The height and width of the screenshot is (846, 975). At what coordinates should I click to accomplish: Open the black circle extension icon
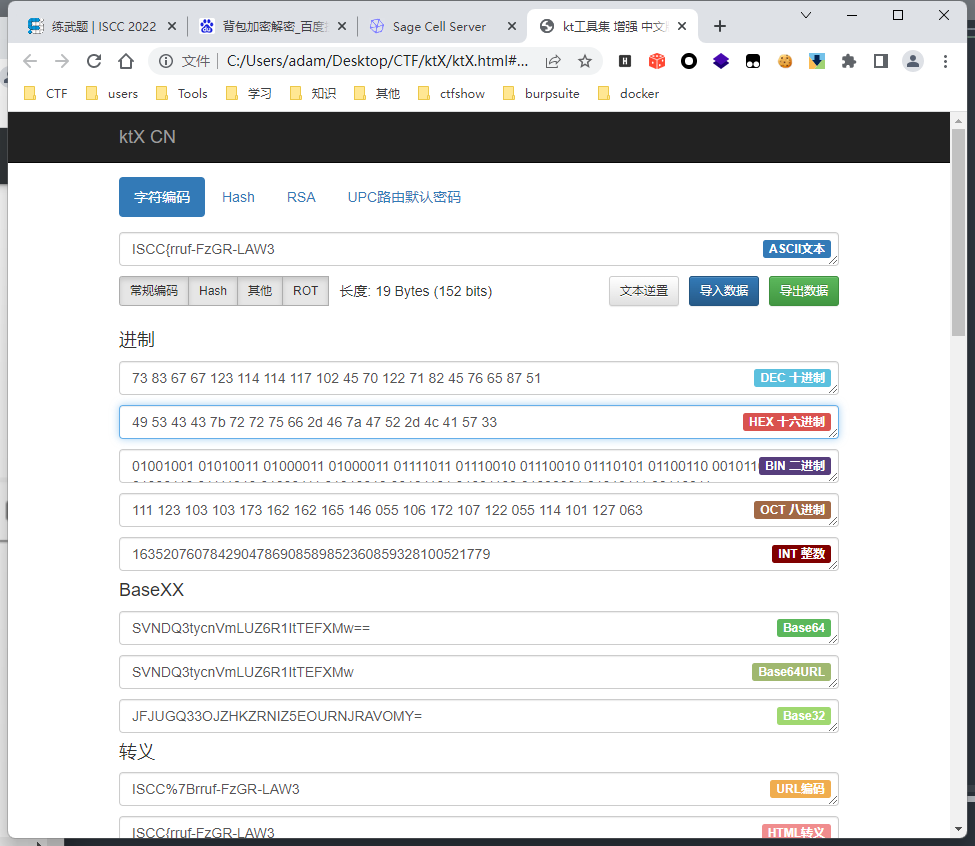point(689,61)
